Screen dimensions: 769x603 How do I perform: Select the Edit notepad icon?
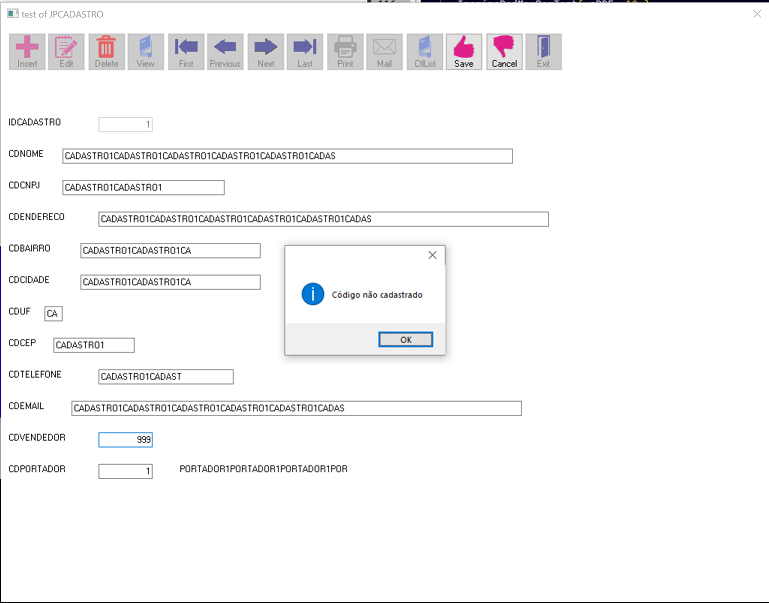pos(66,51)
